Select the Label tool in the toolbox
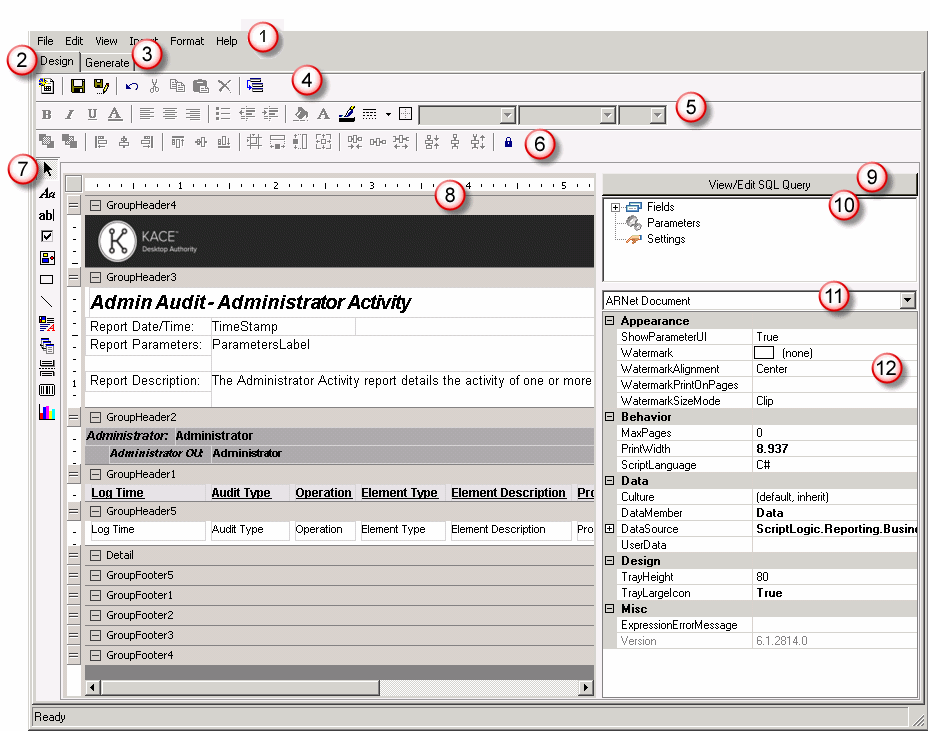Image resolution: width=930 pixels, height=731 pixels. pos(47,193)
